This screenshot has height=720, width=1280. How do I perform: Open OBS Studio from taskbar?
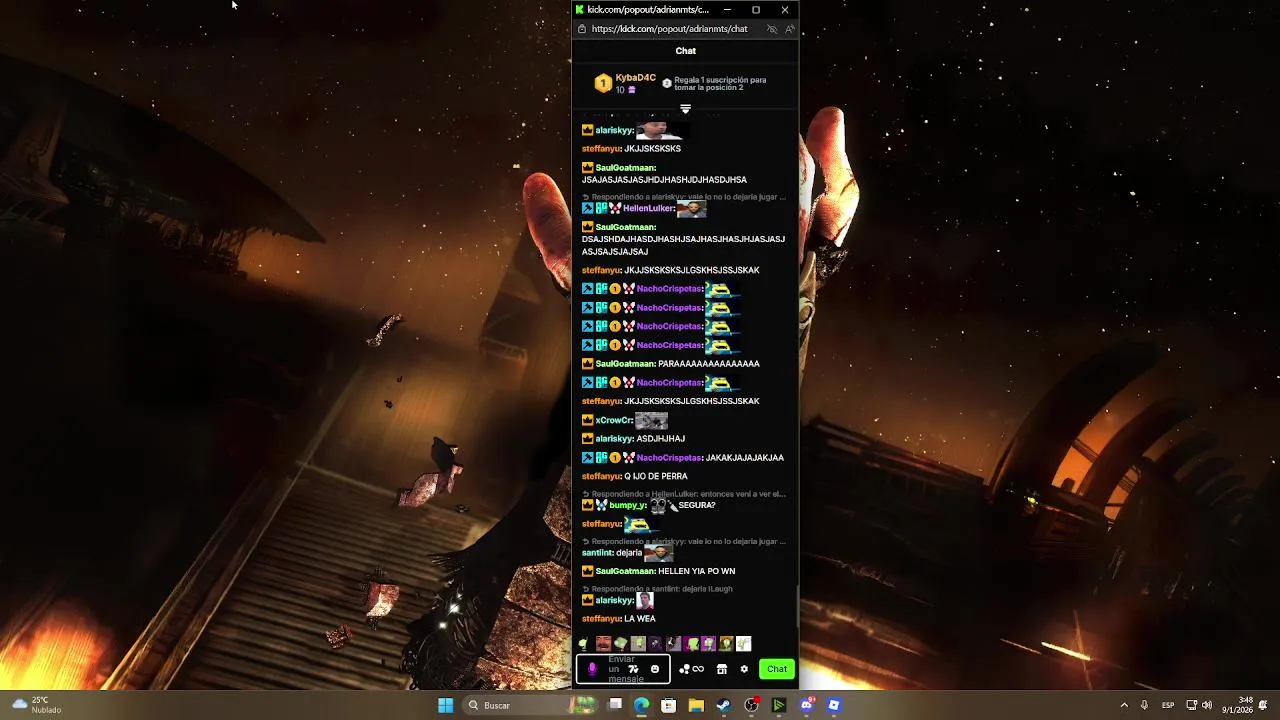click(751, 705)
